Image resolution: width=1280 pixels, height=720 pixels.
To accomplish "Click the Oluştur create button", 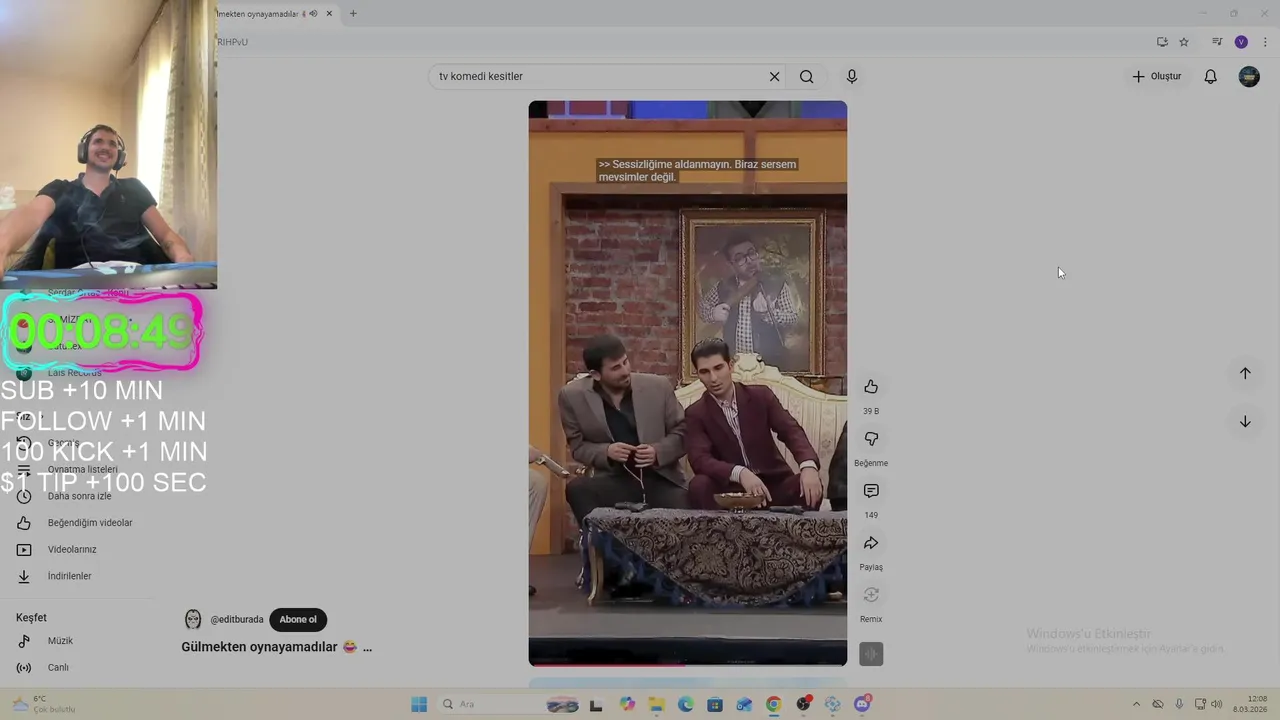I will pyautogui.click(x=1157, y=76).
